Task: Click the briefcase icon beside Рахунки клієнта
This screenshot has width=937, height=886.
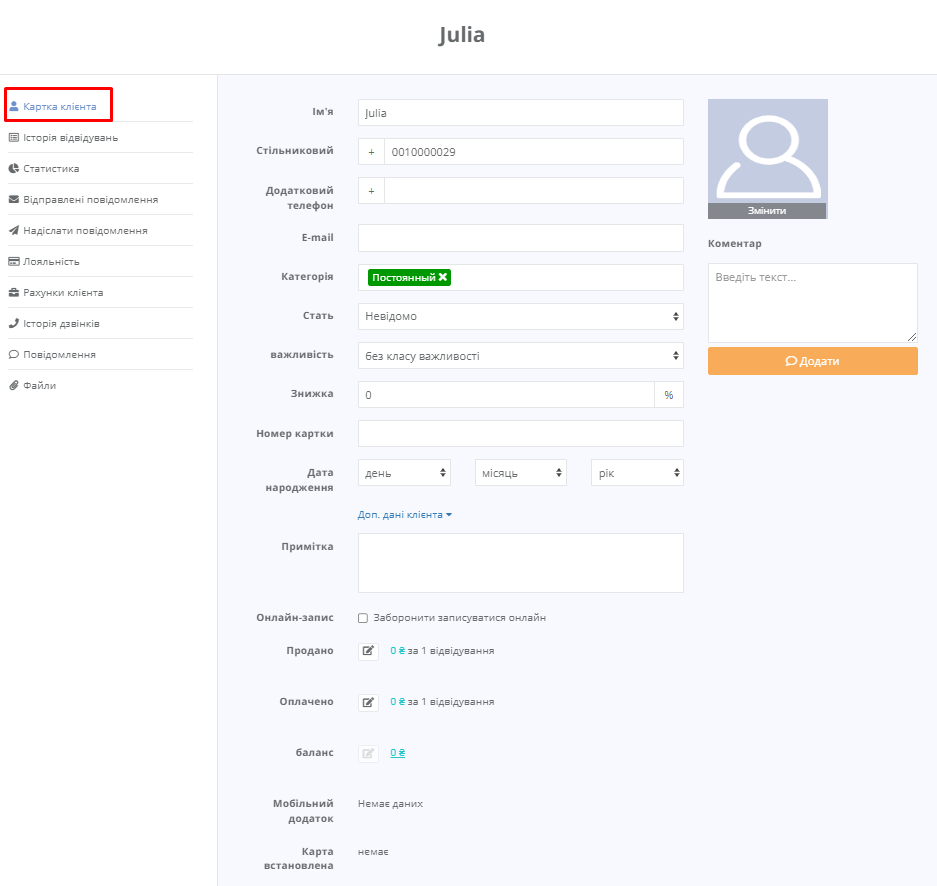Action: pyautogui.click(x=14, y=293)
